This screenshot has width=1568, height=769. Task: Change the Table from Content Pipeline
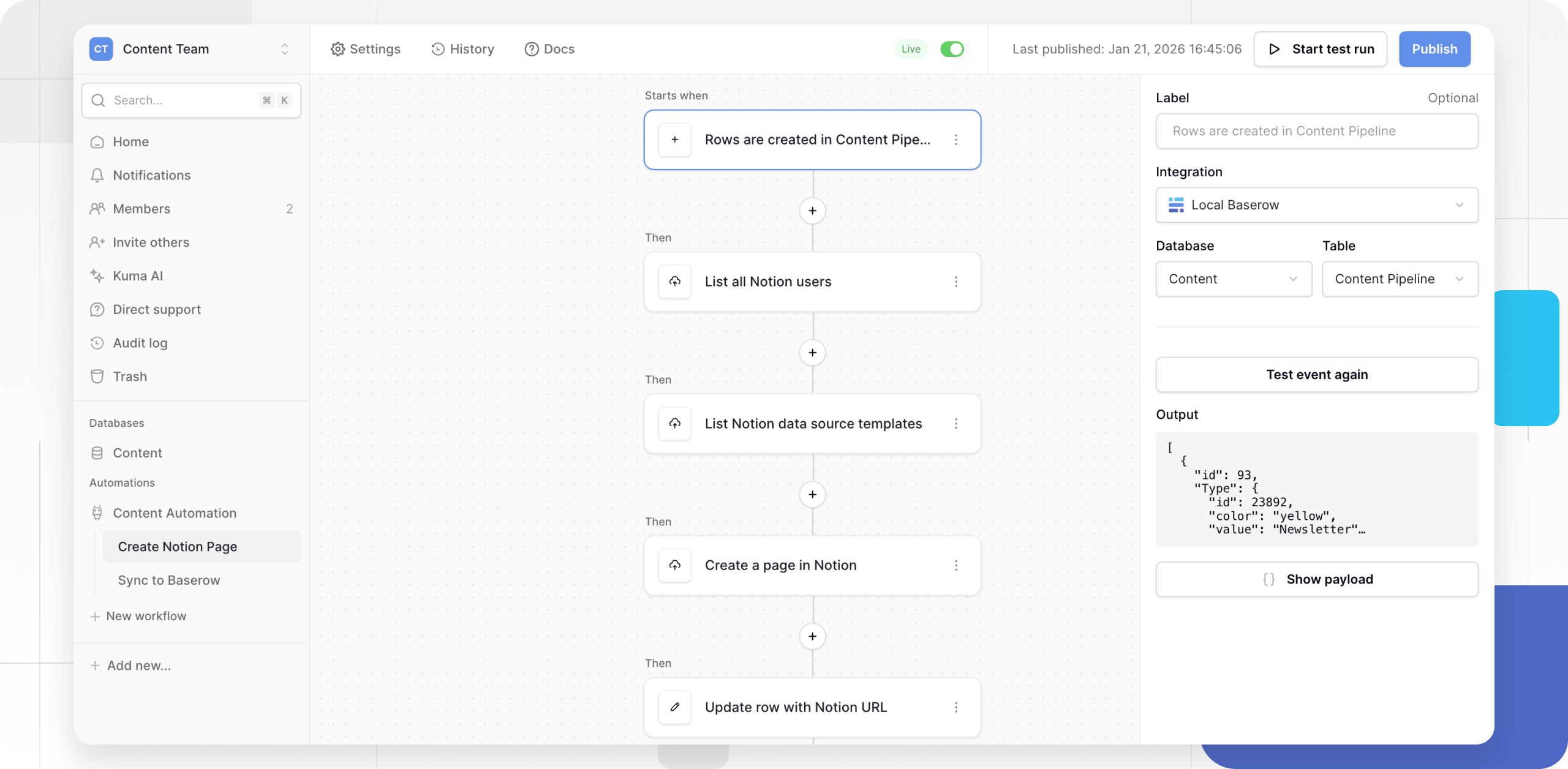tap(1400, 279)
